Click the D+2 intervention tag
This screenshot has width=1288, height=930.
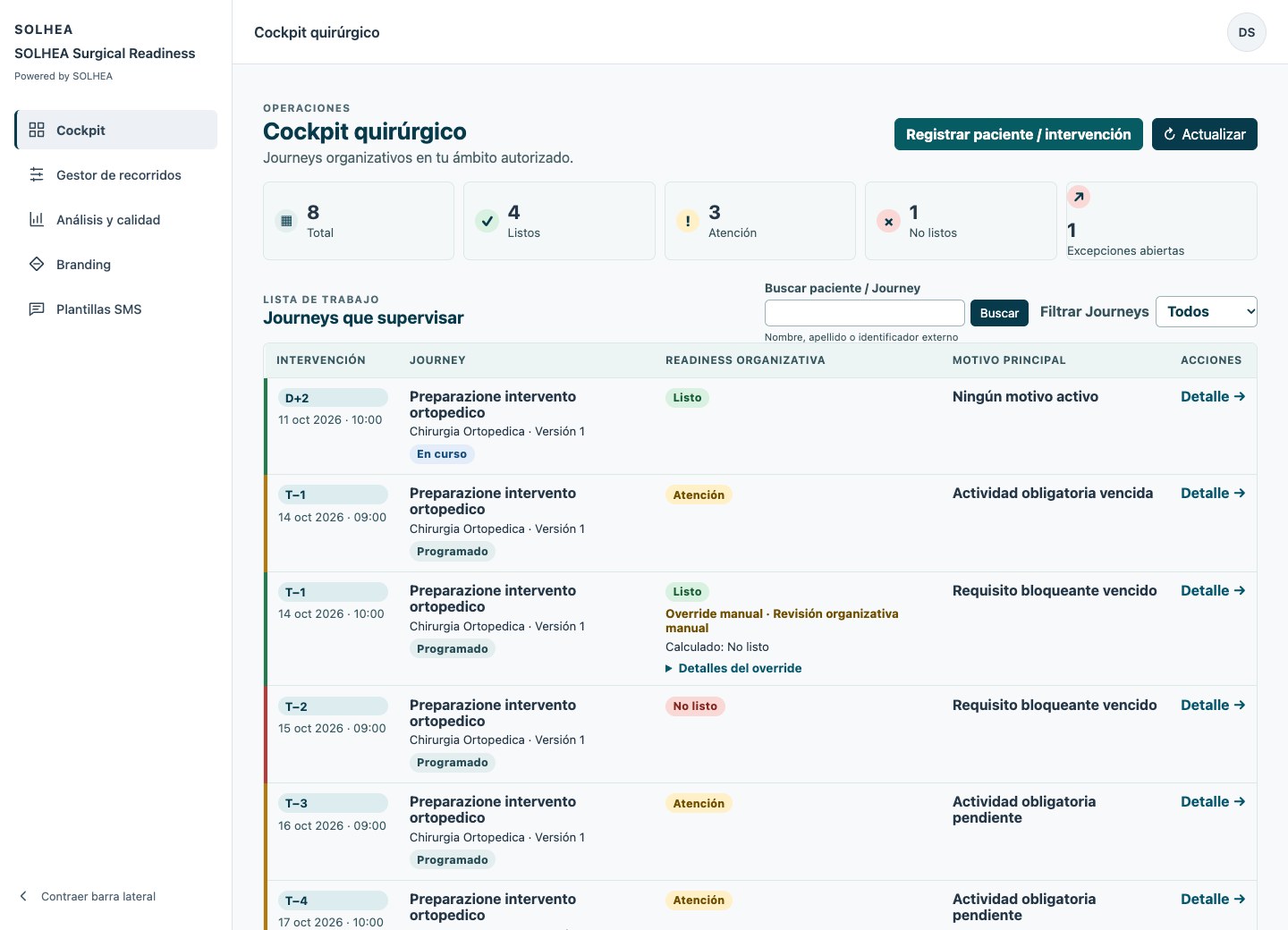pos(333,398)
